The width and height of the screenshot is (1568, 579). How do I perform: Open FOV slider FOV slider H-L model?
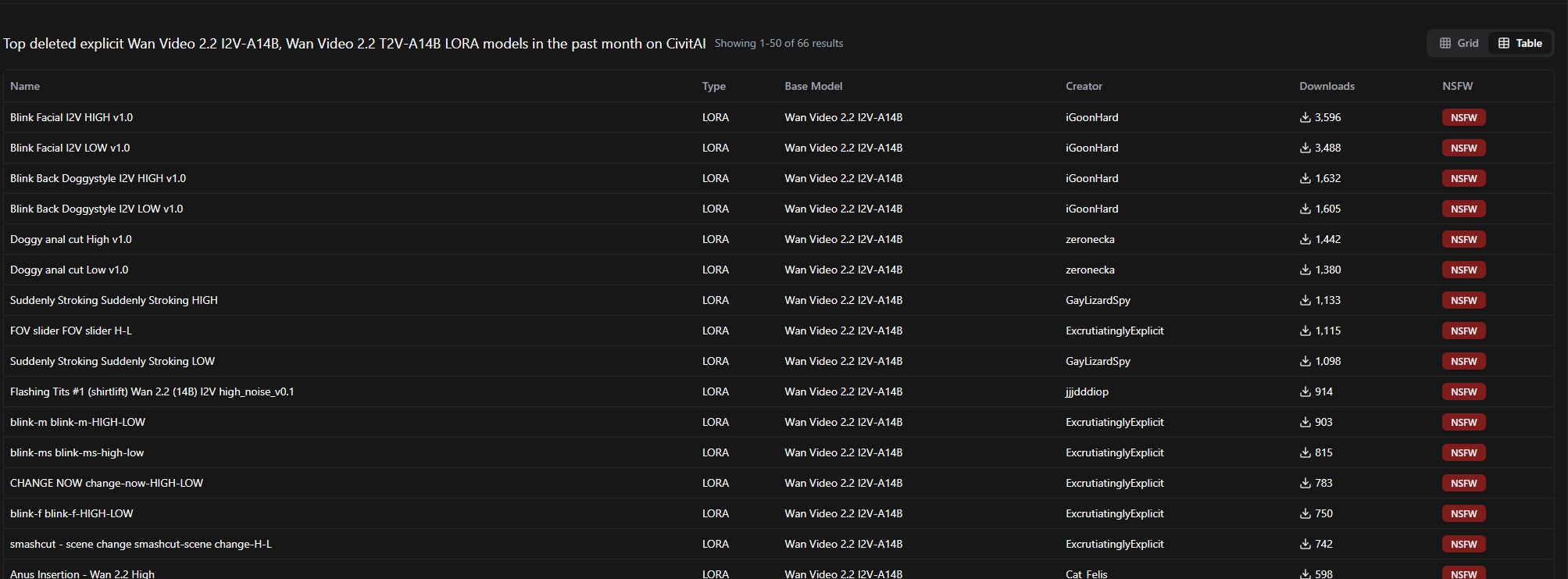click(71, 331)
